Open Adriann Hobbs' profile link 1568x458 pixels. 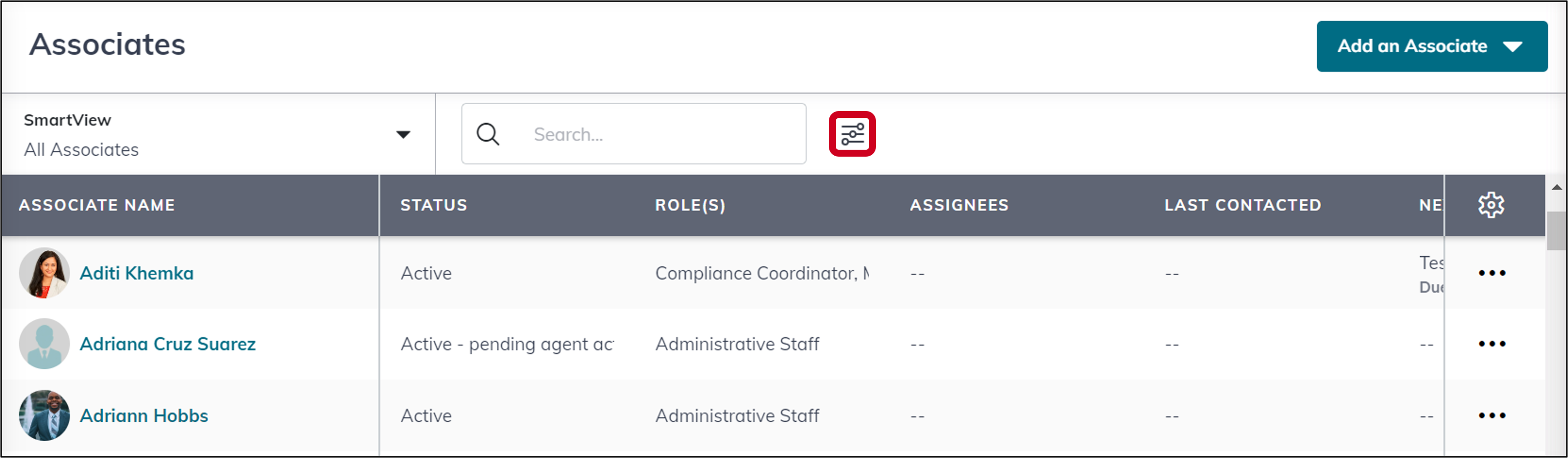145,415
